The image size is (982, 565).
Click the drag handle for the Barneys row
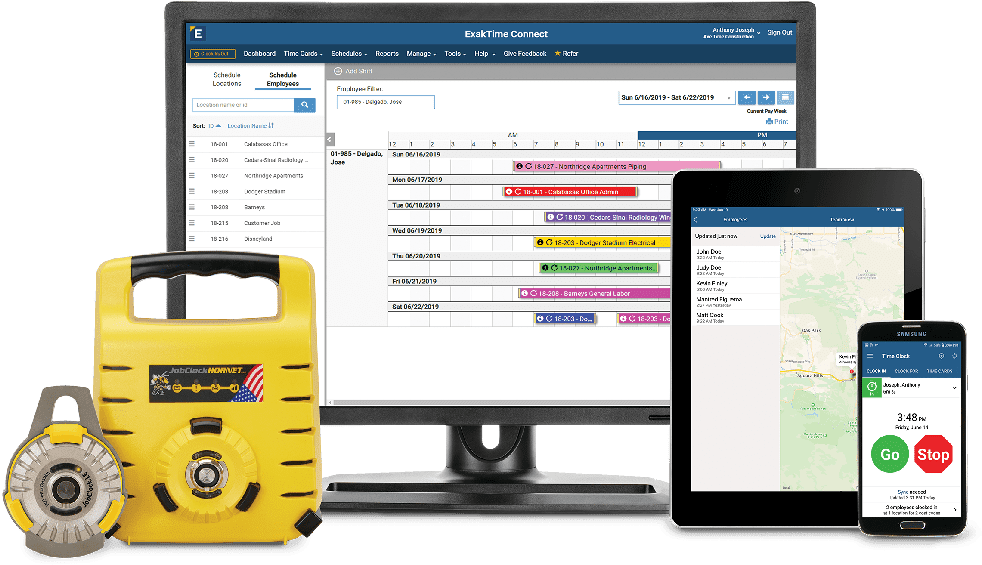[x=192, y=207]
